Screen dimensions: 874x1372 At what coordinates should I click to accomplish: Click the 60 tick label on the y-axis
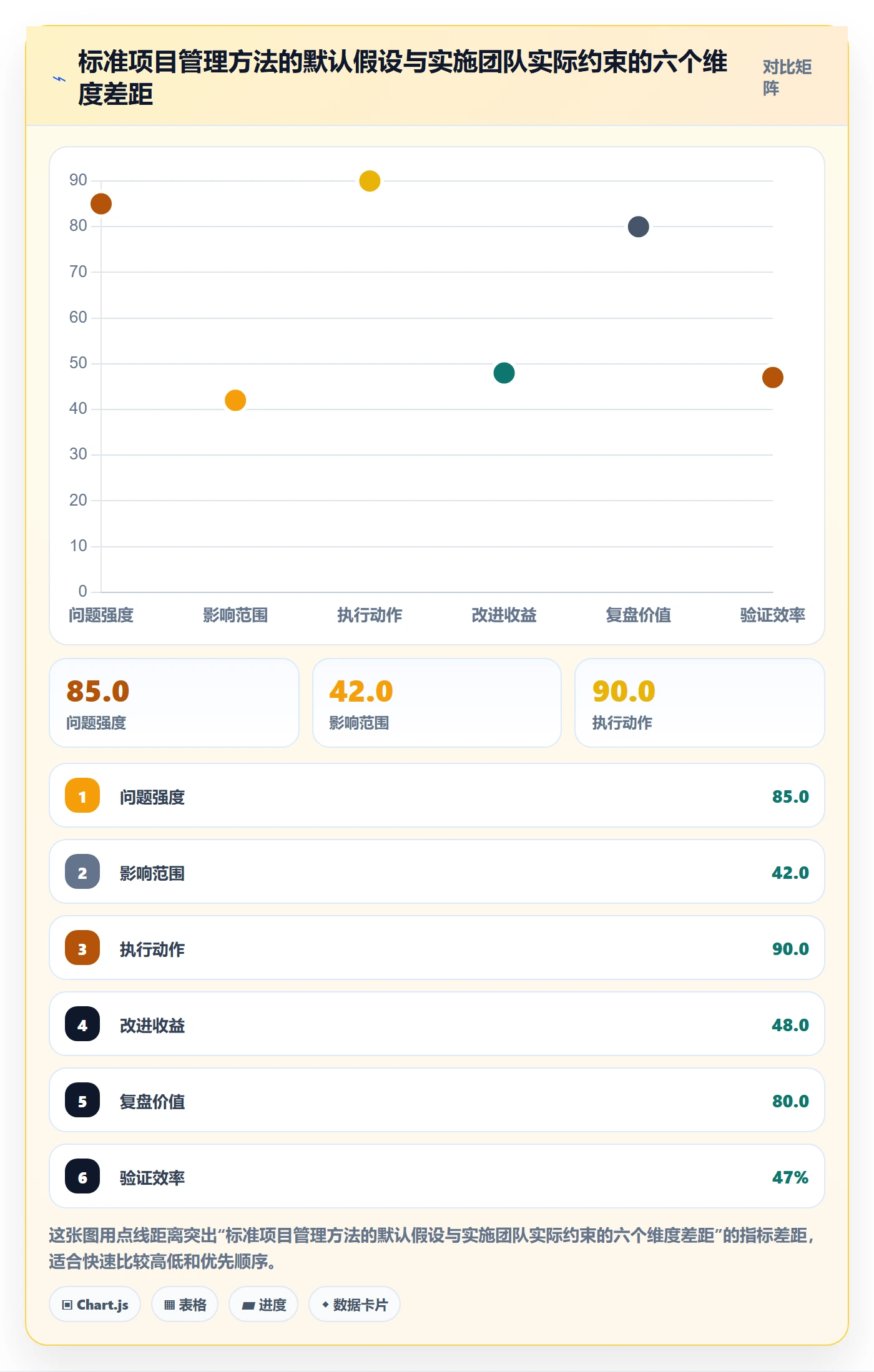pyautogui.click(x=78, y=317)
